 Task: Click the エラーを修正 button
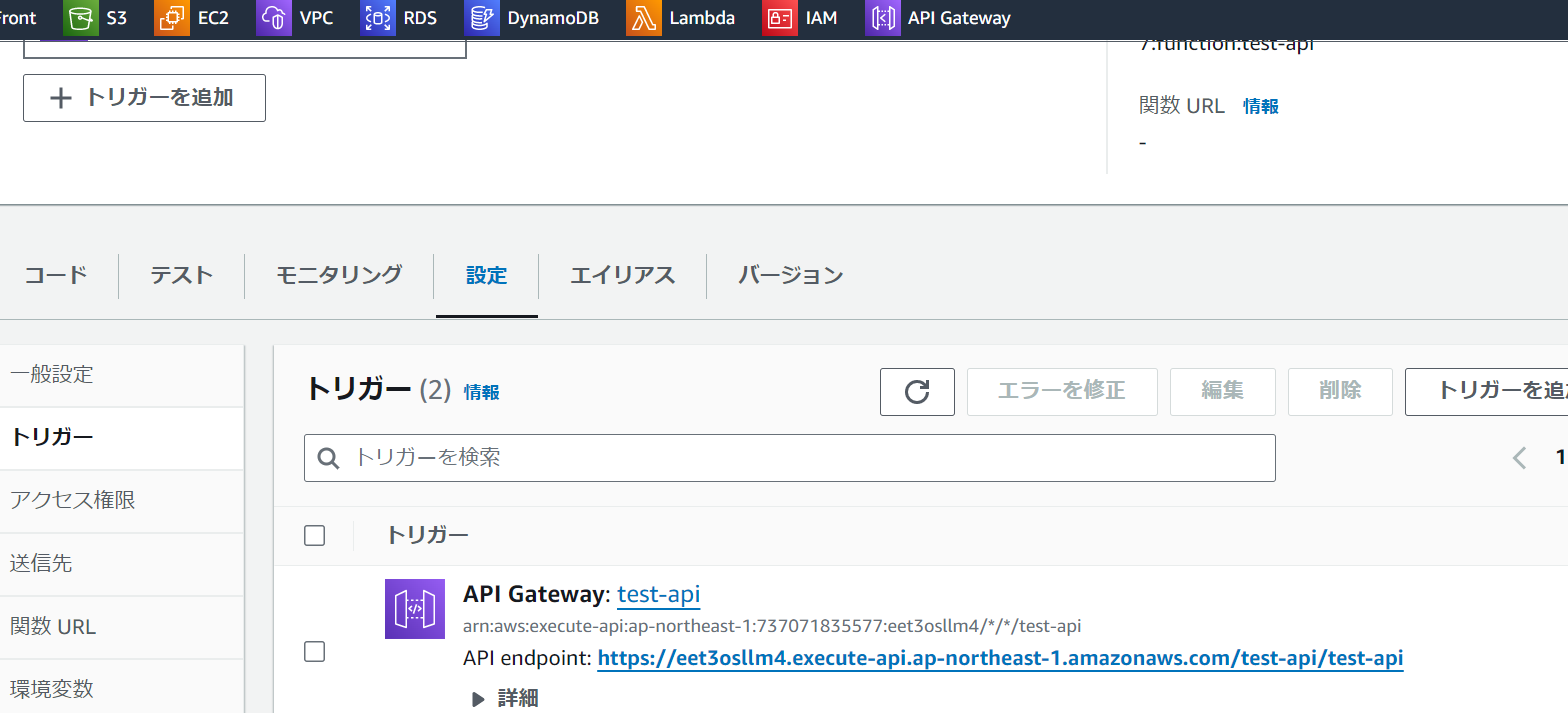tap(1062, 391)
